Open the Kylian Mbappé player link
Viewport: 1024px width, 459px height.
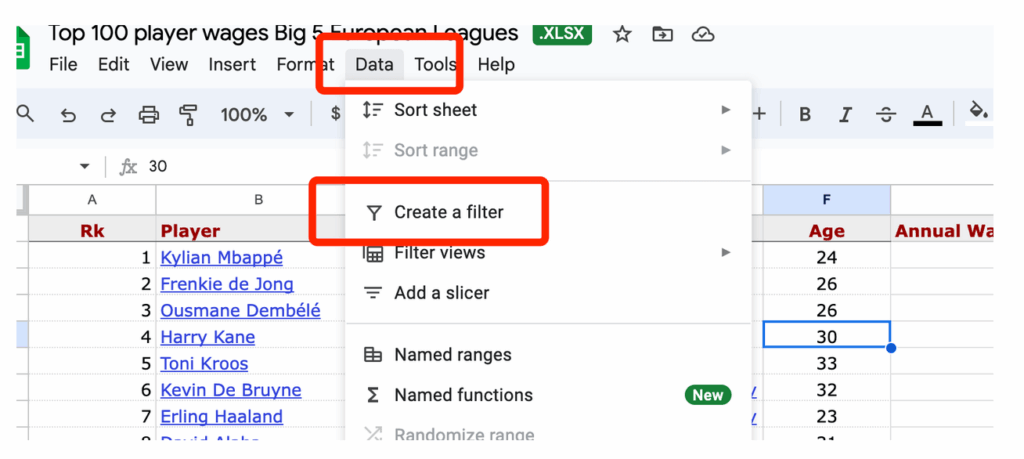pos(221,258)
